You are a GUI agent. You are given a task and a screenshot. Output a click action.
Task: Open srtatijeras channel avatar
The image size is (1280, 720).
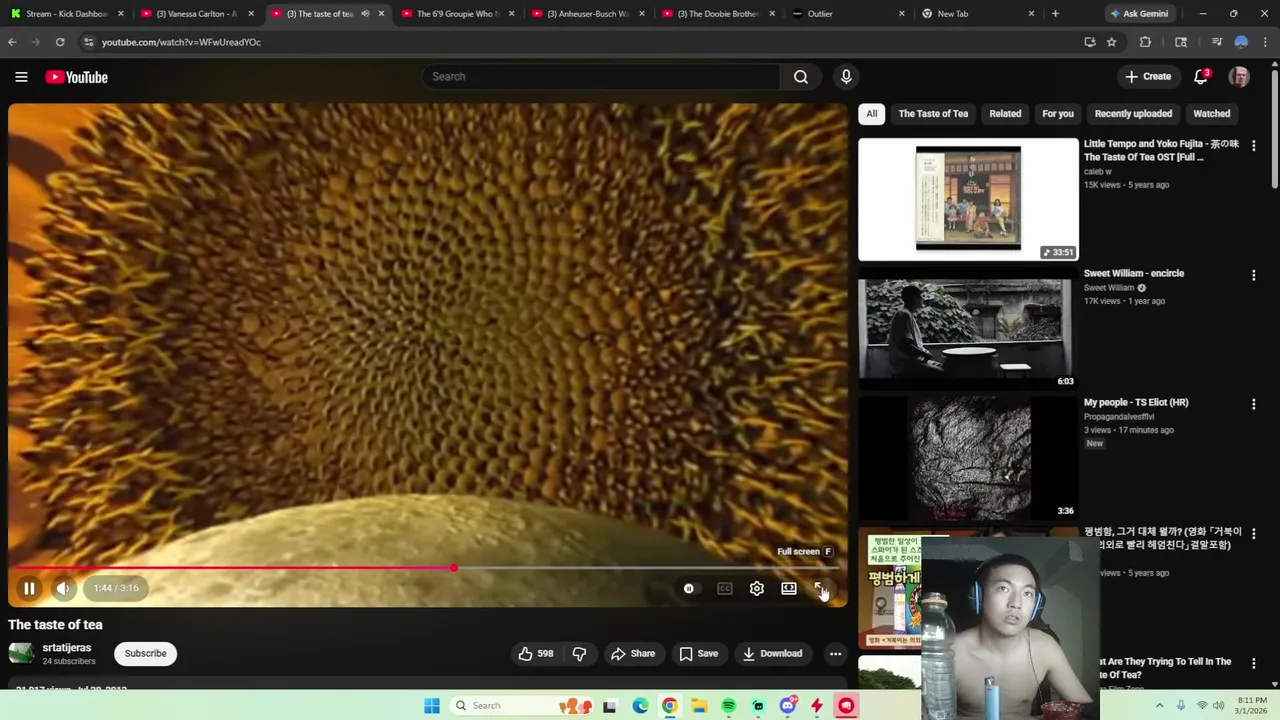(20, 654)
